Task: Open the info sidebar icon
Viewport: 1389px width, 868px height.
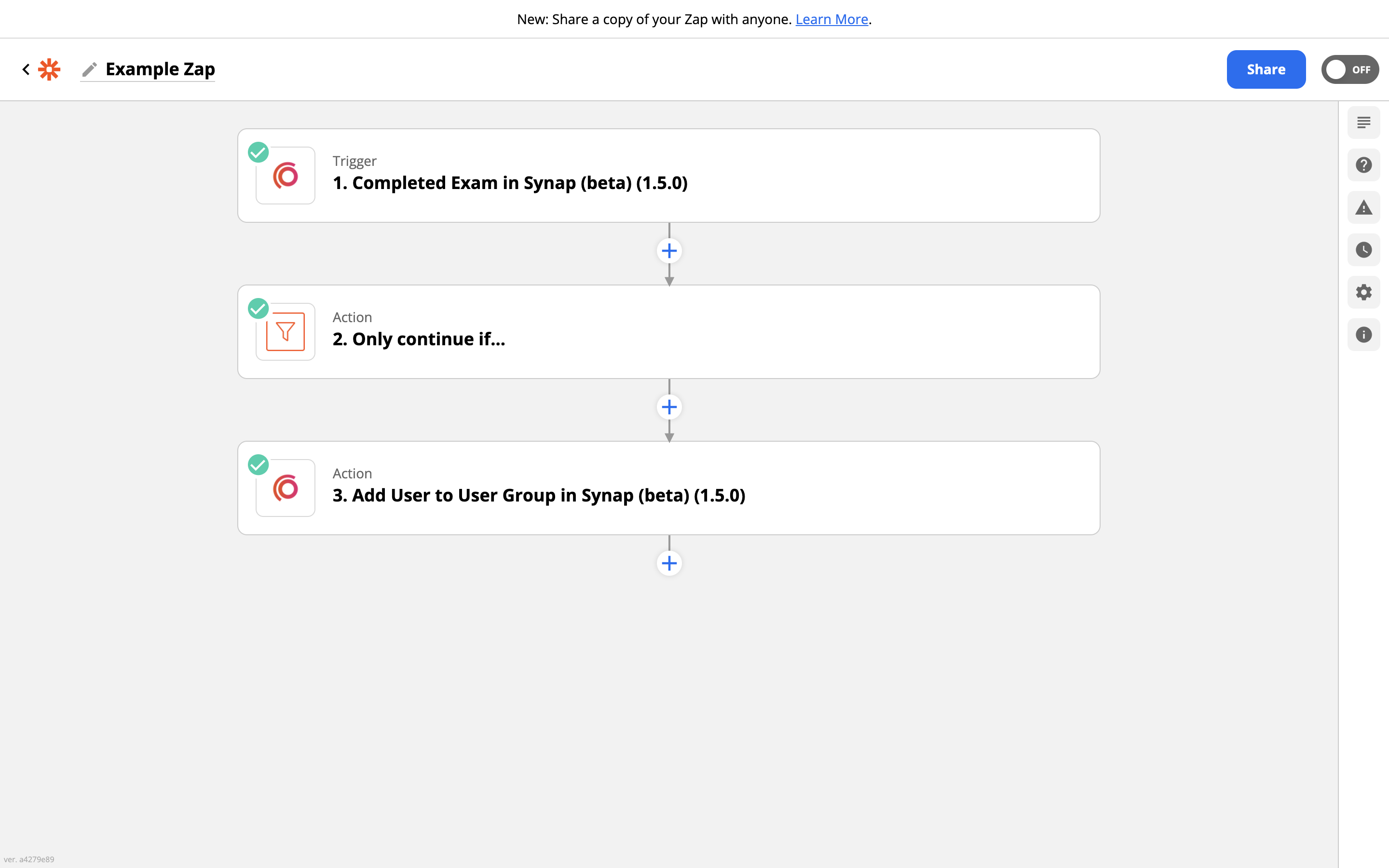Action: [x=1363, y=335]
